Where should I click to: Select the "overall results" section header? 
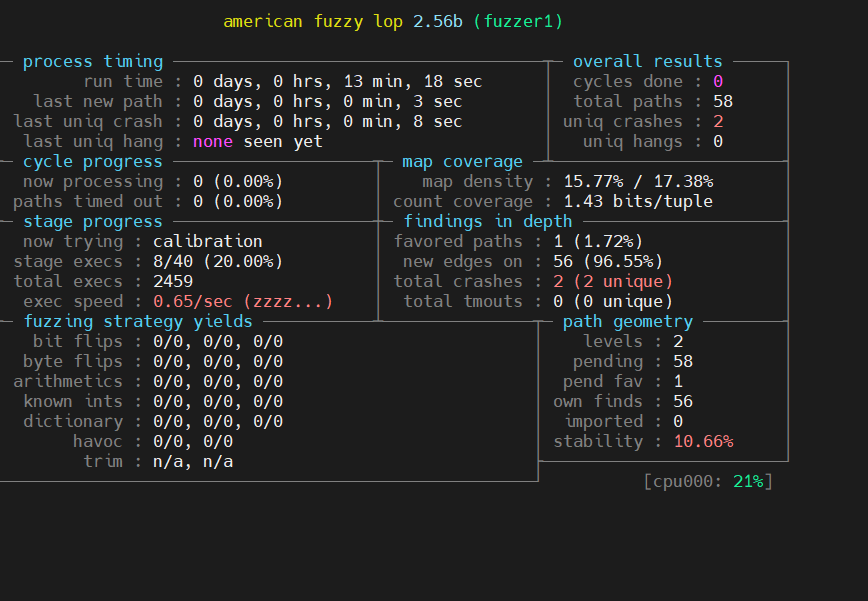coord(647,62)
